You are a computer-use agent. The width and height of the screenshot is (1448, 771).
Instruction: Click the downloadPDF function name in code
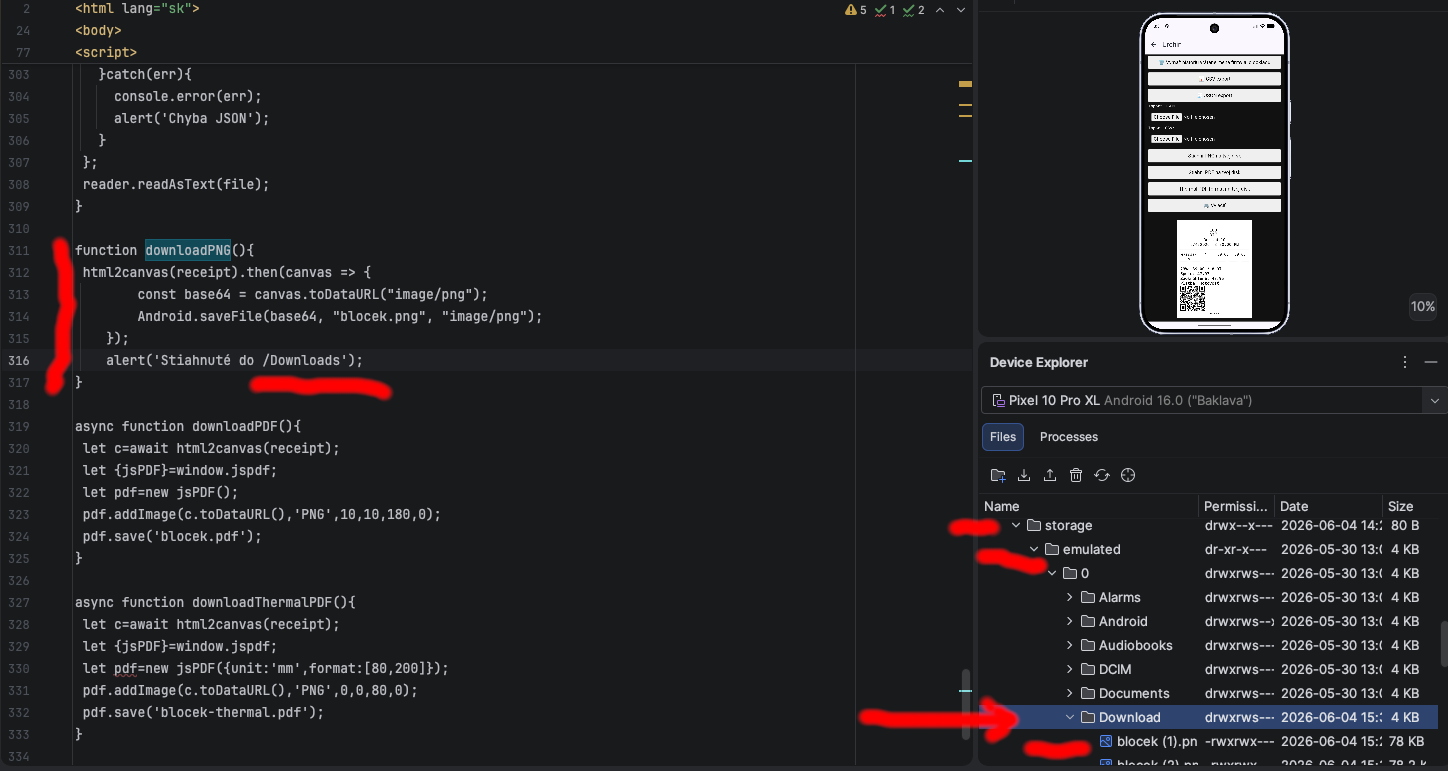pyautogui.click(x=238, y=426)
